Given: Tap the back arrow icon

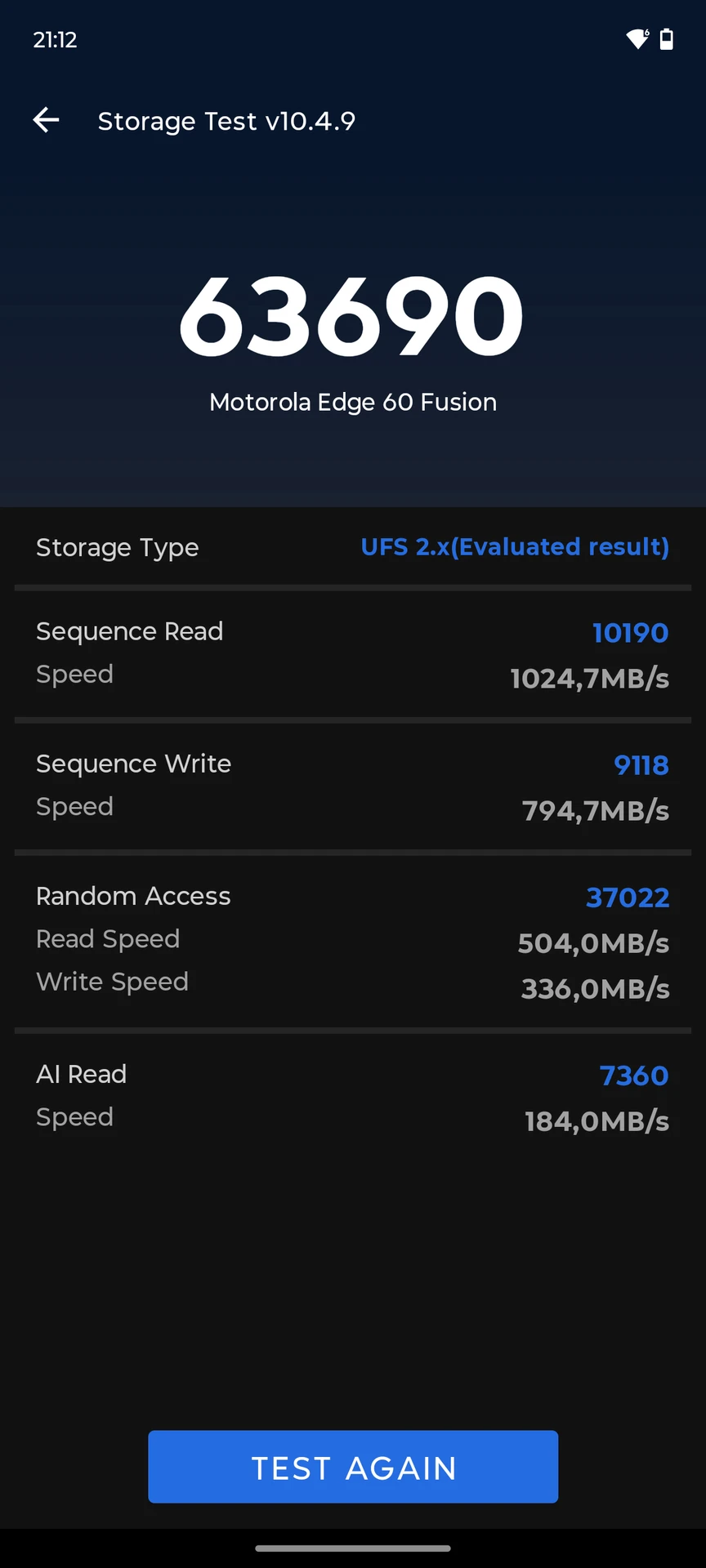Looking at the screenshot, I should click(x=46, y=120).
